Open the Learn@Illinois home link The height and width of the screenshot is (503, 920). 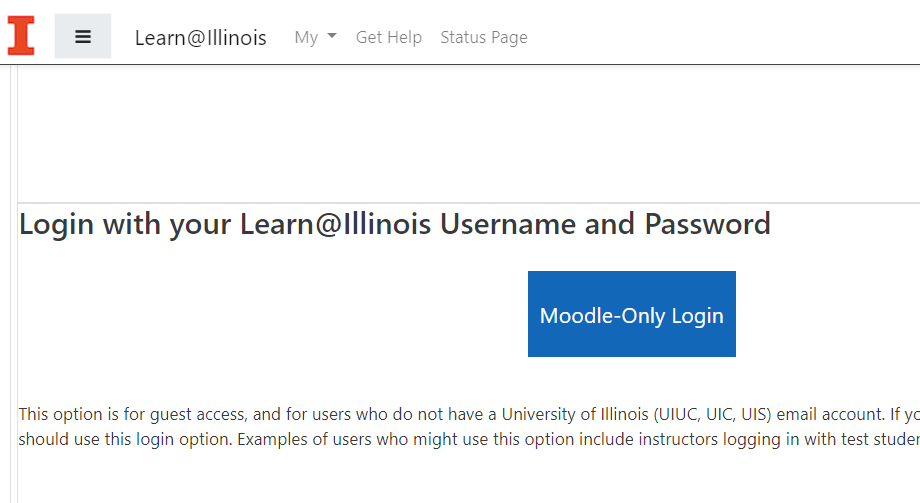(x=201, y=38)
